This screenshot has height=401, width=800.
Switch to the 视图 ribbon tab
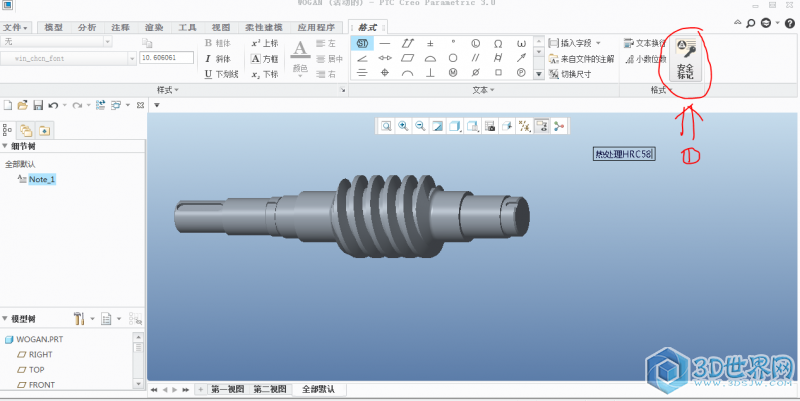[221, 27]
